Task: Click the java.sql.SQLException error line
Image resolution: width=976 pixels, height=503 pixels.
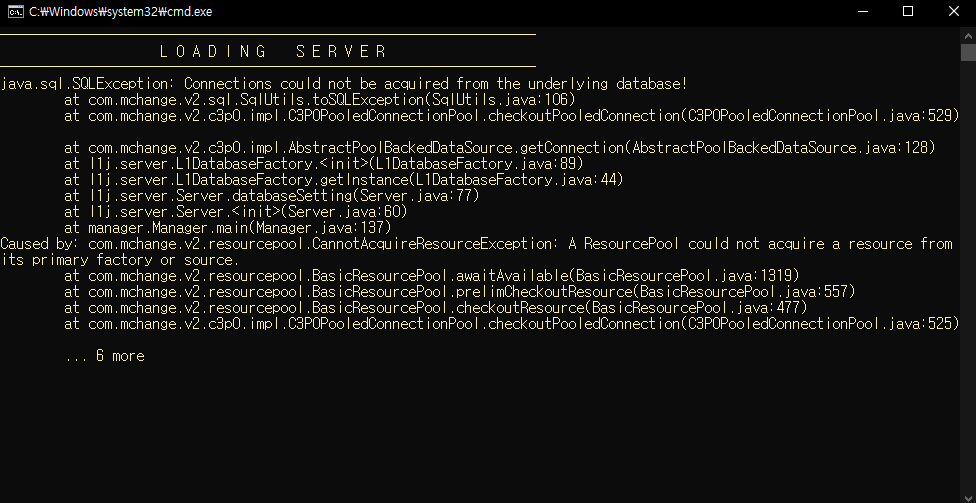Action: [x=344, y=84]
